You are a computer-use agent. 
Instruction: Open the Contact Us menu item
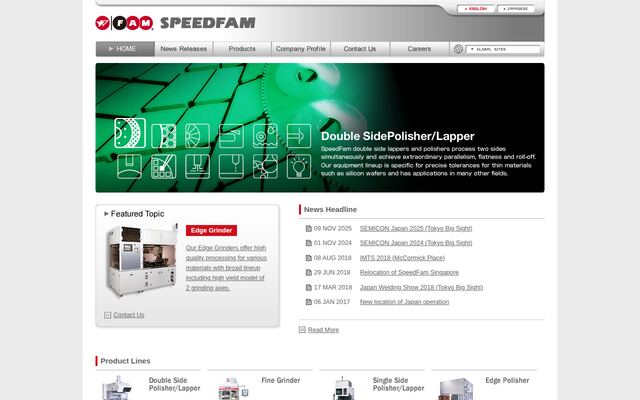click(360, 49)
